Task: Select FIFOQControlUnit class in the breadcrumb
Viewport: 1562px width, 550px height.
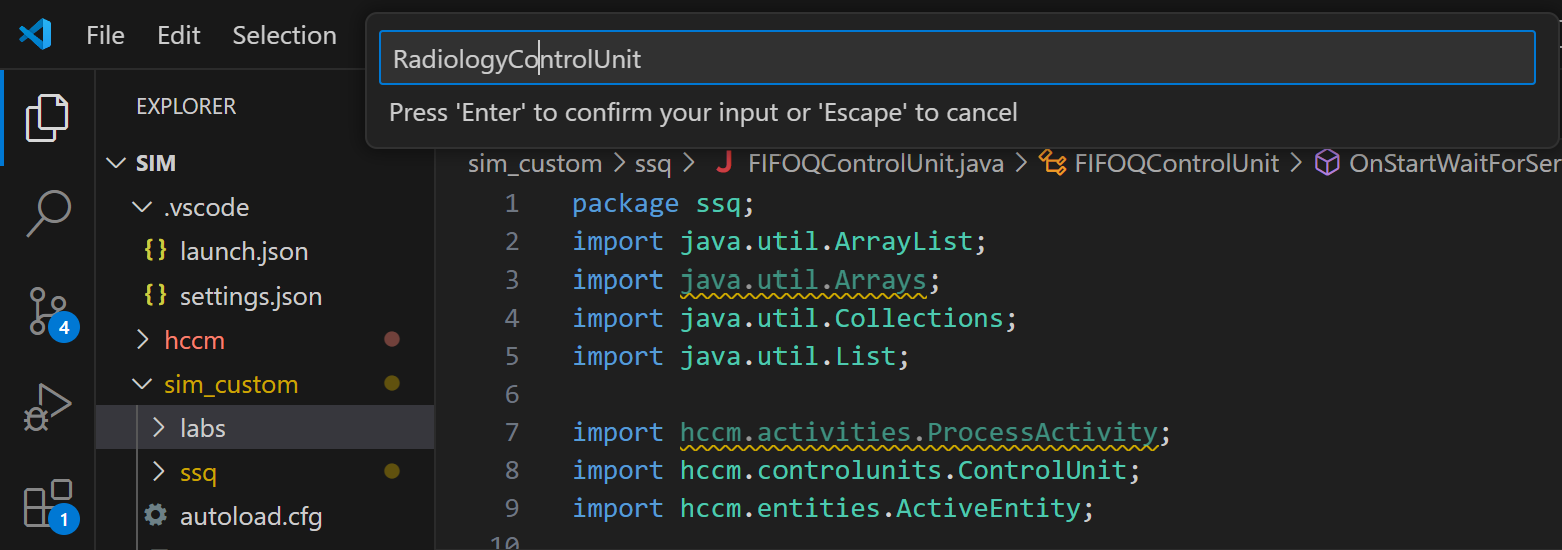Action: 1176,163
